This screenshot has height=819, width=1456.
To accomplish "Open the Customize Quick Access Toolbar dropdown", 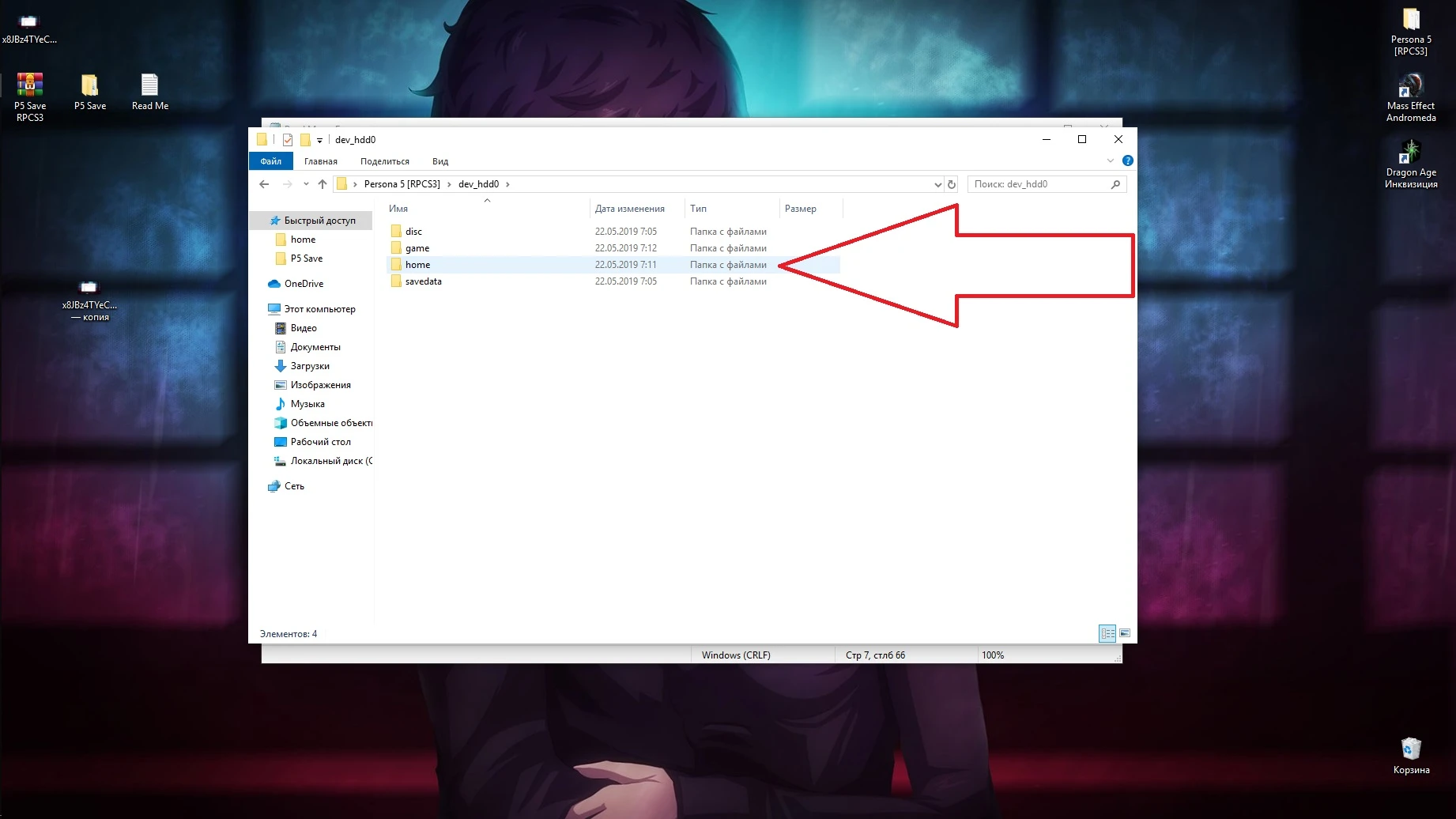I will 319,141.
